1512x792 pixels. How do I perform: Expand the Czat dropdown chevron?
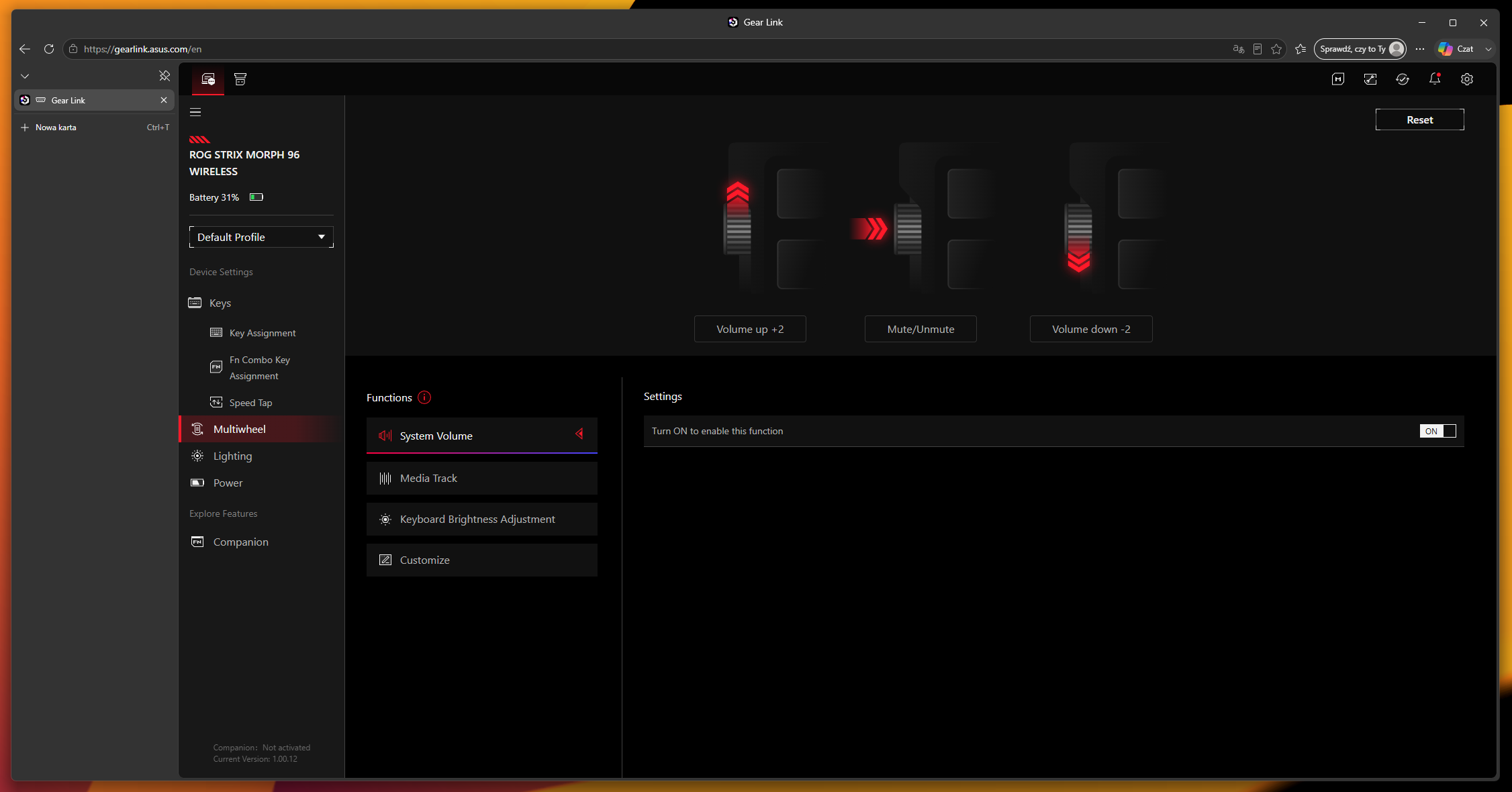(x=1489, y=49)
